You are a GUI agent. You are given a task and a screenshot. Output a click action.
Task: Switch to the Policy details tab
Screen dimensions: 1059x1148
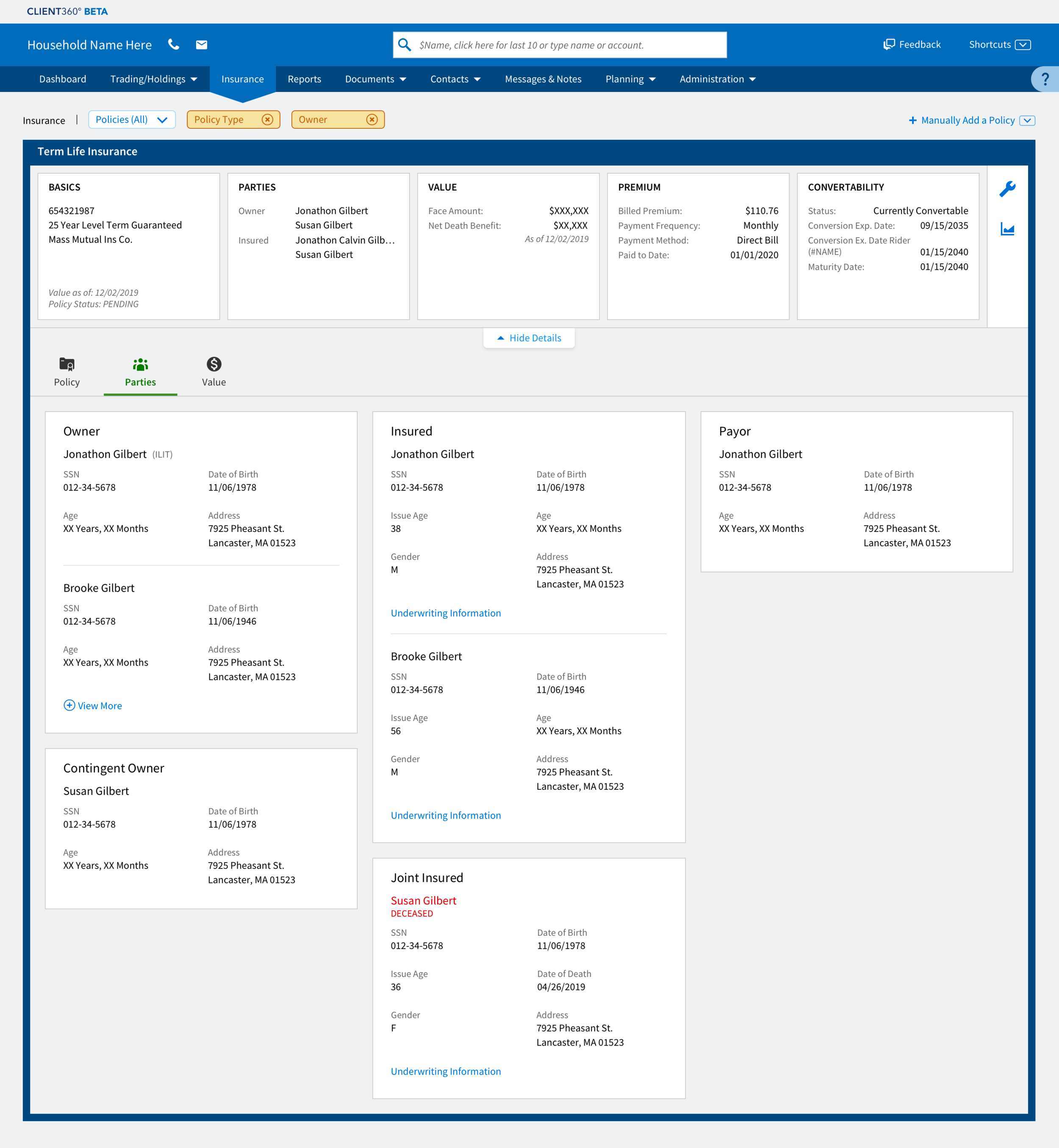click(x=67, y=372)
